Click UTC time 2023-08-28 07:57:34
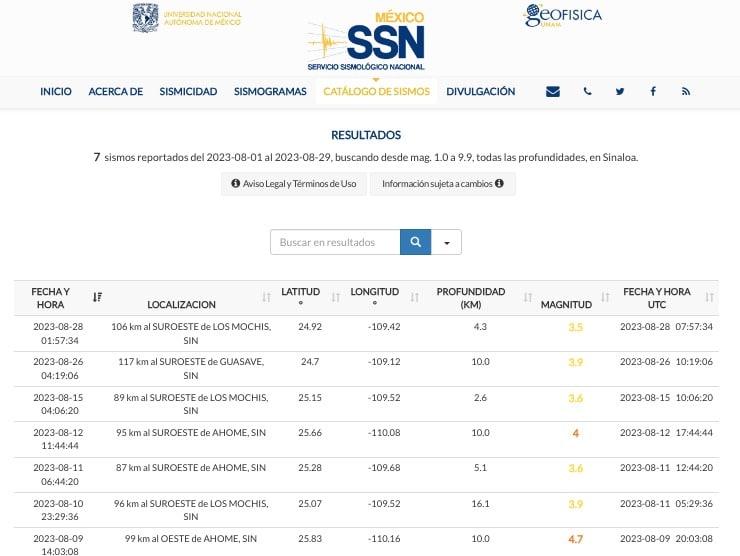The width and height of the screenshot is (740, 556). tap(666, 327)
